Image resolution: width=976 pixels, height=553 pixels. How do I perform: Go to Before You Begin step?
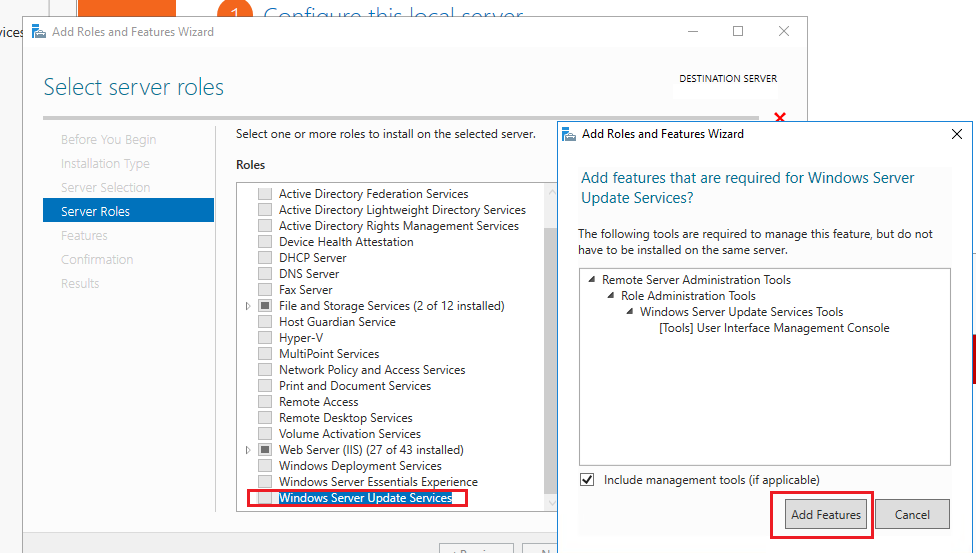click(x=108, y=139)
